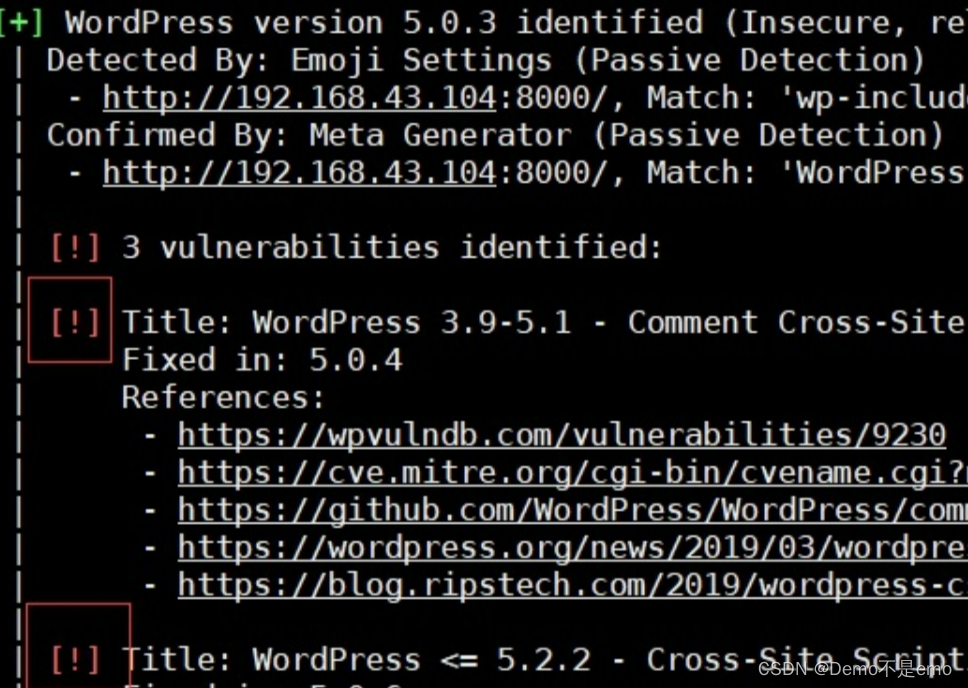The image size is (968, 688).
Task: Click the green [+] marker at top
Action: coord(21,22)
